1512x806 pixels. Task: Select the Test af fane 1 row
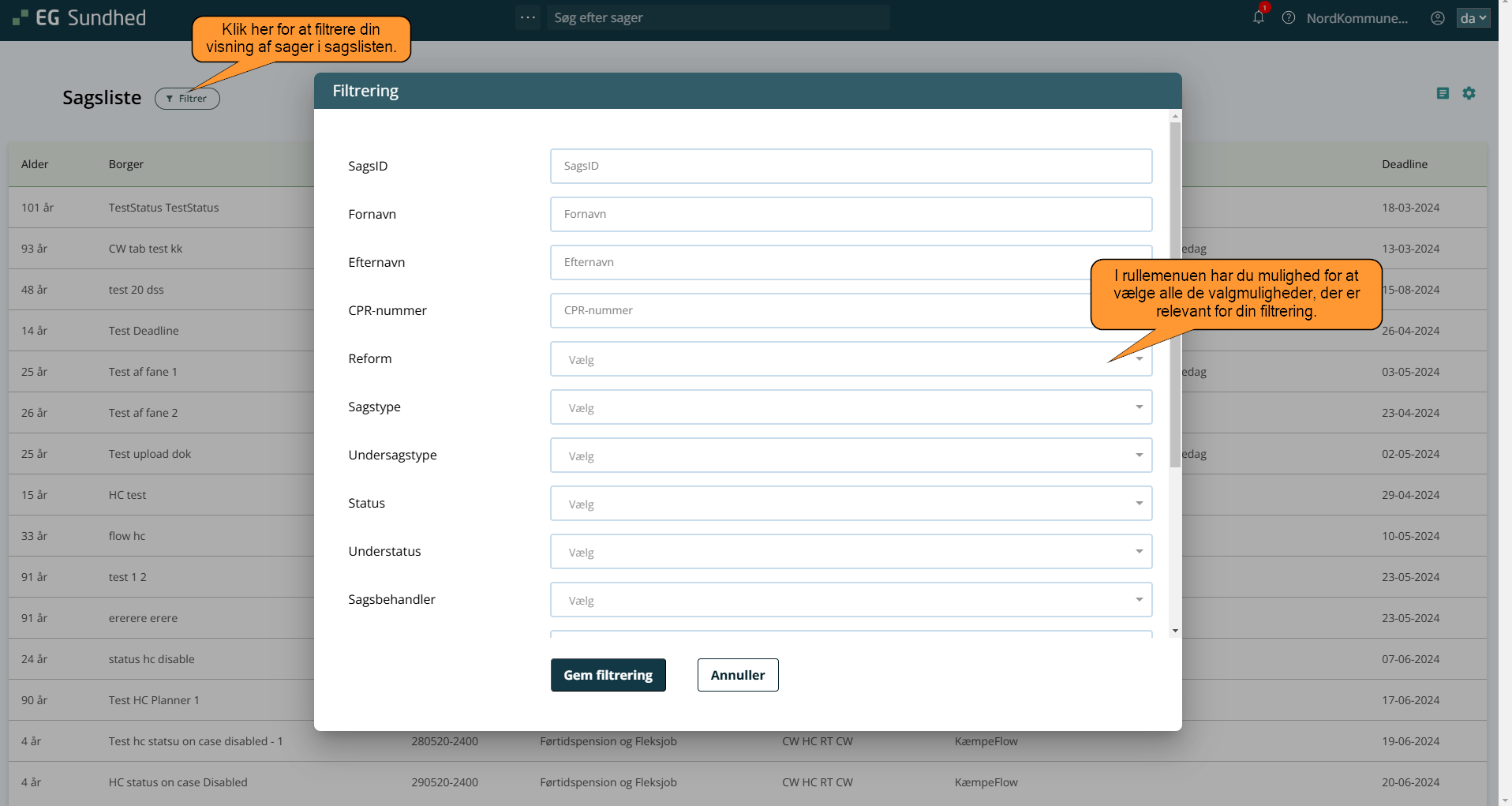[x=747, y=372]
